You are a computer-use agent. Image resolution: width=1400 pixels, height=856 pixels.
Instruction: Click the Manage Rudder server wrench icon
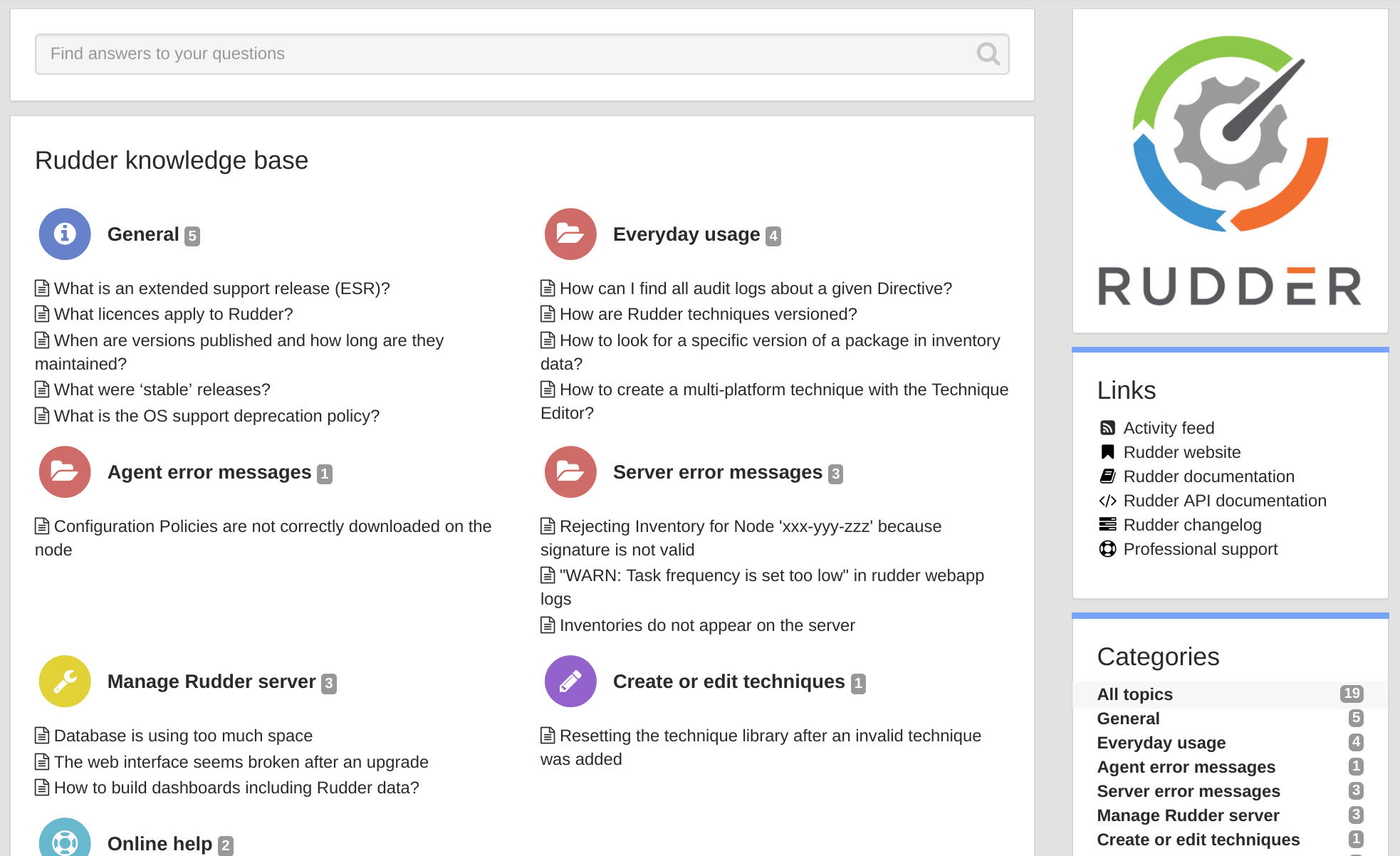tap(65, 681)
